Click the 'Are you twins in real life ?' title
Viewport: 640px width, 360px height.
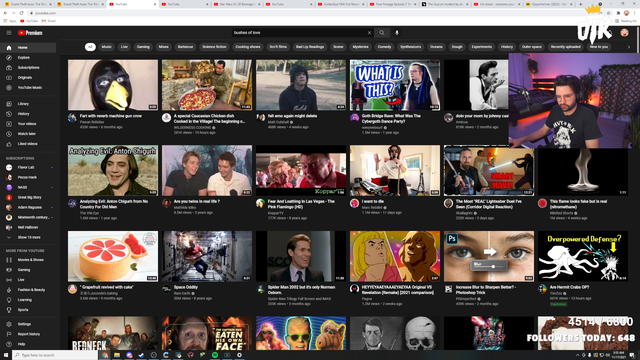point(197,202)
